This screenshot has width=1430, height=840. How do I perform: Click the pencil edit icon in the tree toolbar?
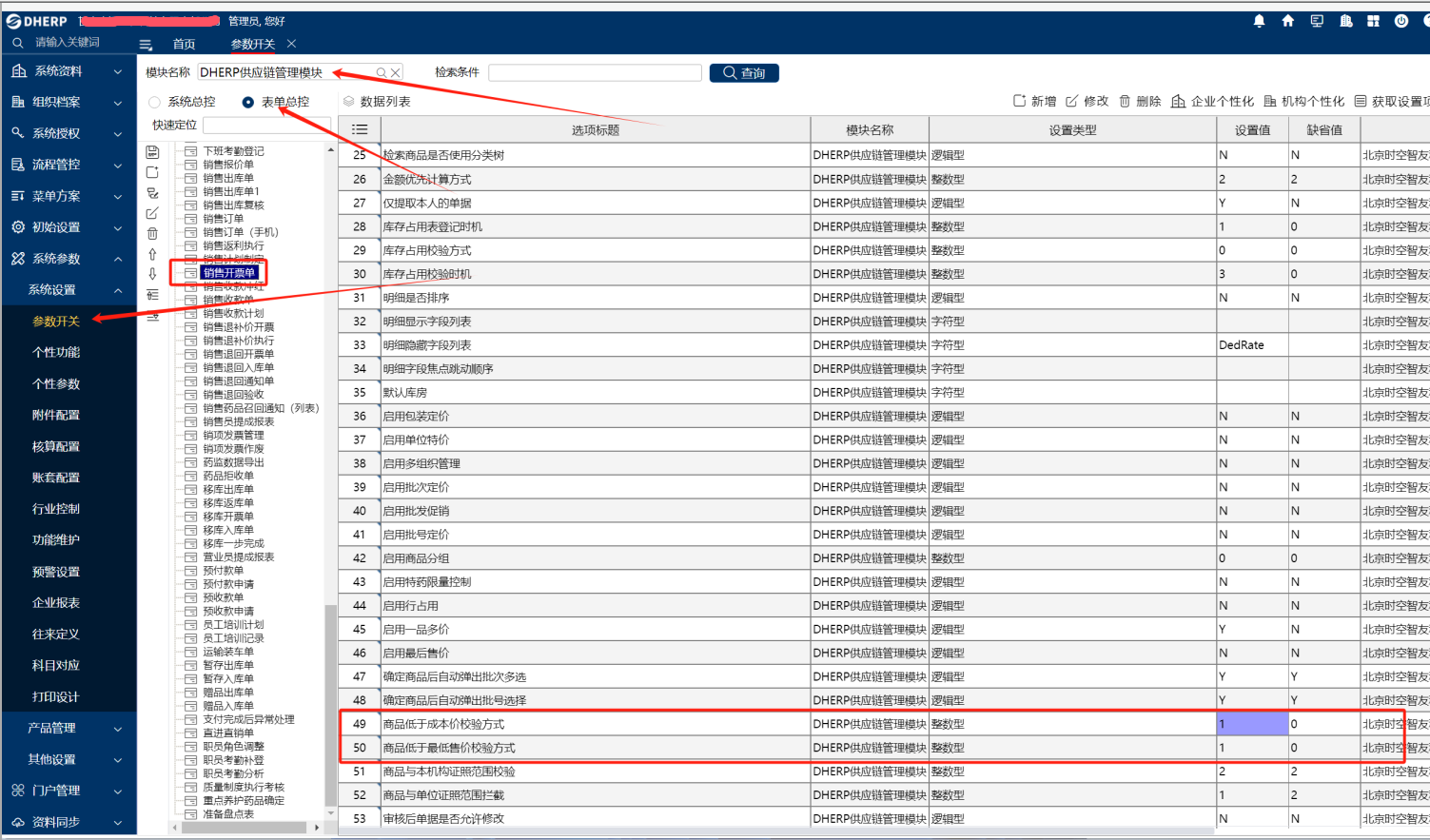tap(152, 213)
